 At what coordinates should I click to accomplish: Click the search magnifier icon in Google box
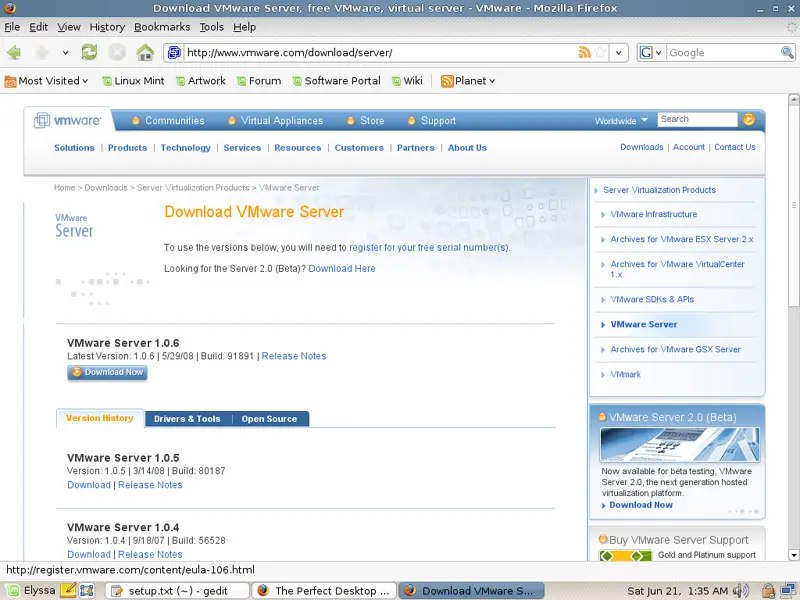pos(787,53)
